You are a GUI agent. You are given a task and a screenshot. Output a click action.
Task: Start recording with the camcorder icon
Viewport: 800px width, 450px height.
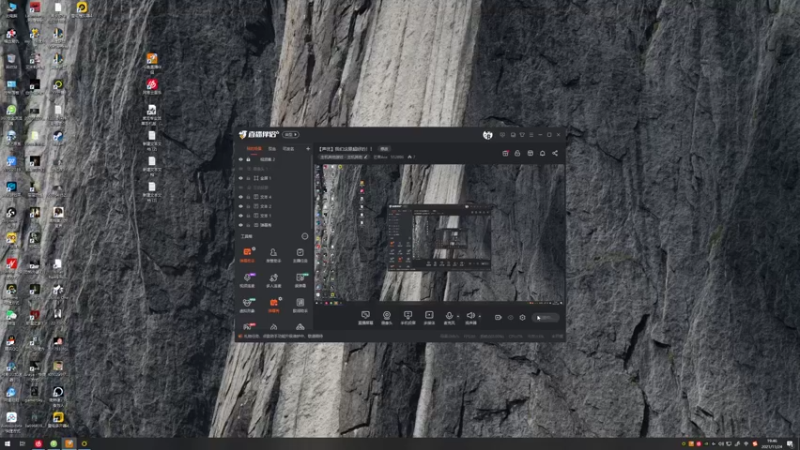pyautogui.click(x=498, y=317)
